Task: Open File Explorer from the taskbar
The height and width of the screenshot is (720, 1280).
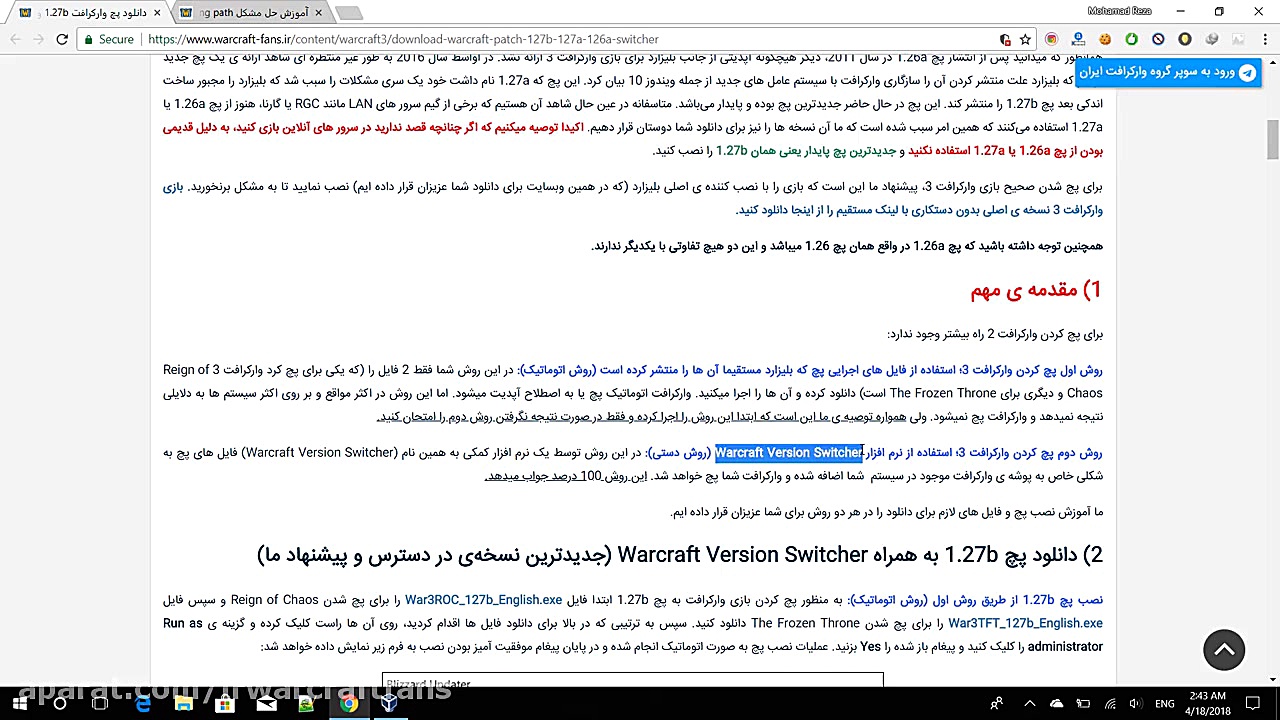Action: point(184,703)
